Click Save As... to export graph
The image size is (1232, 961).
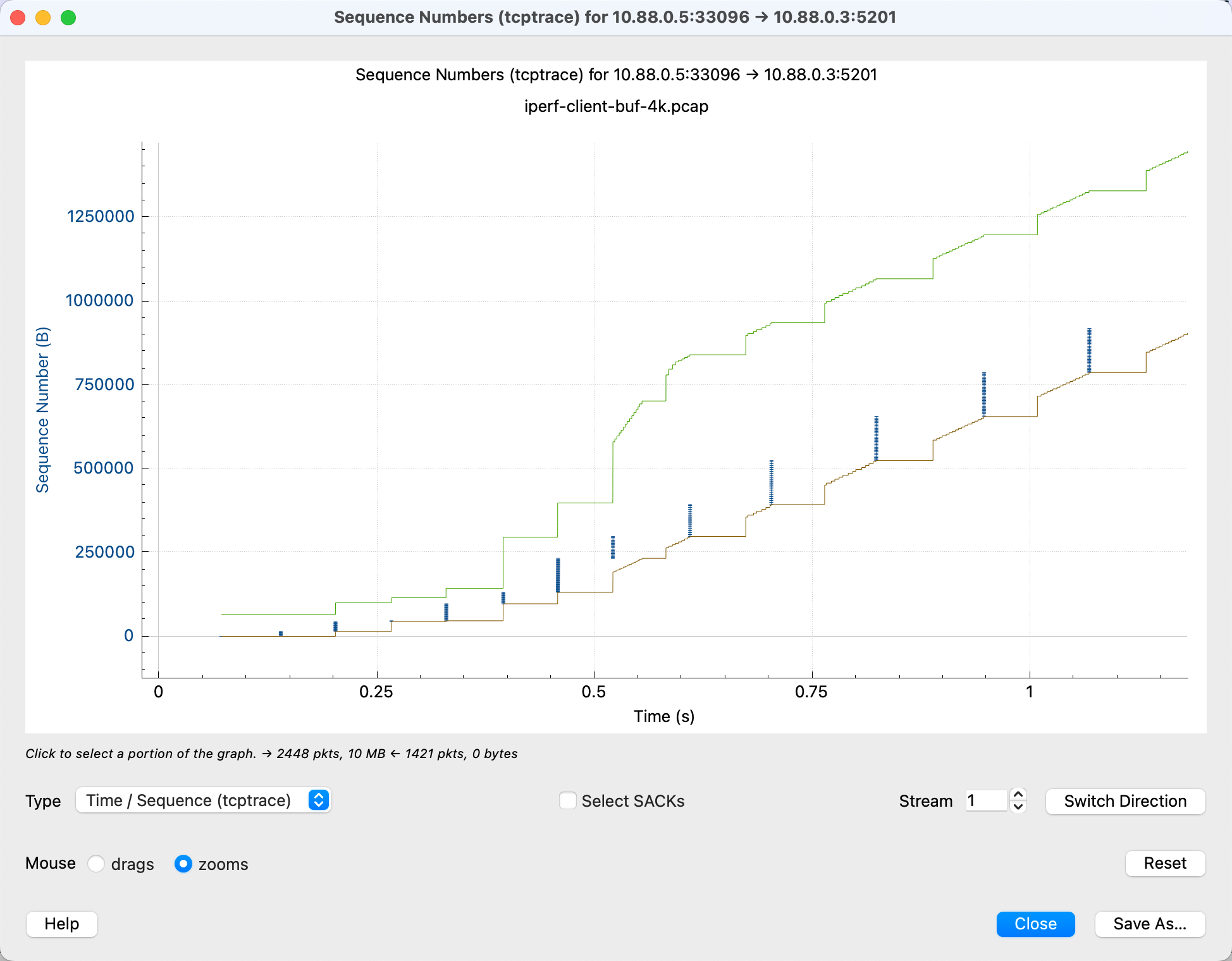pyautogui.click(x=1149, y=924)
